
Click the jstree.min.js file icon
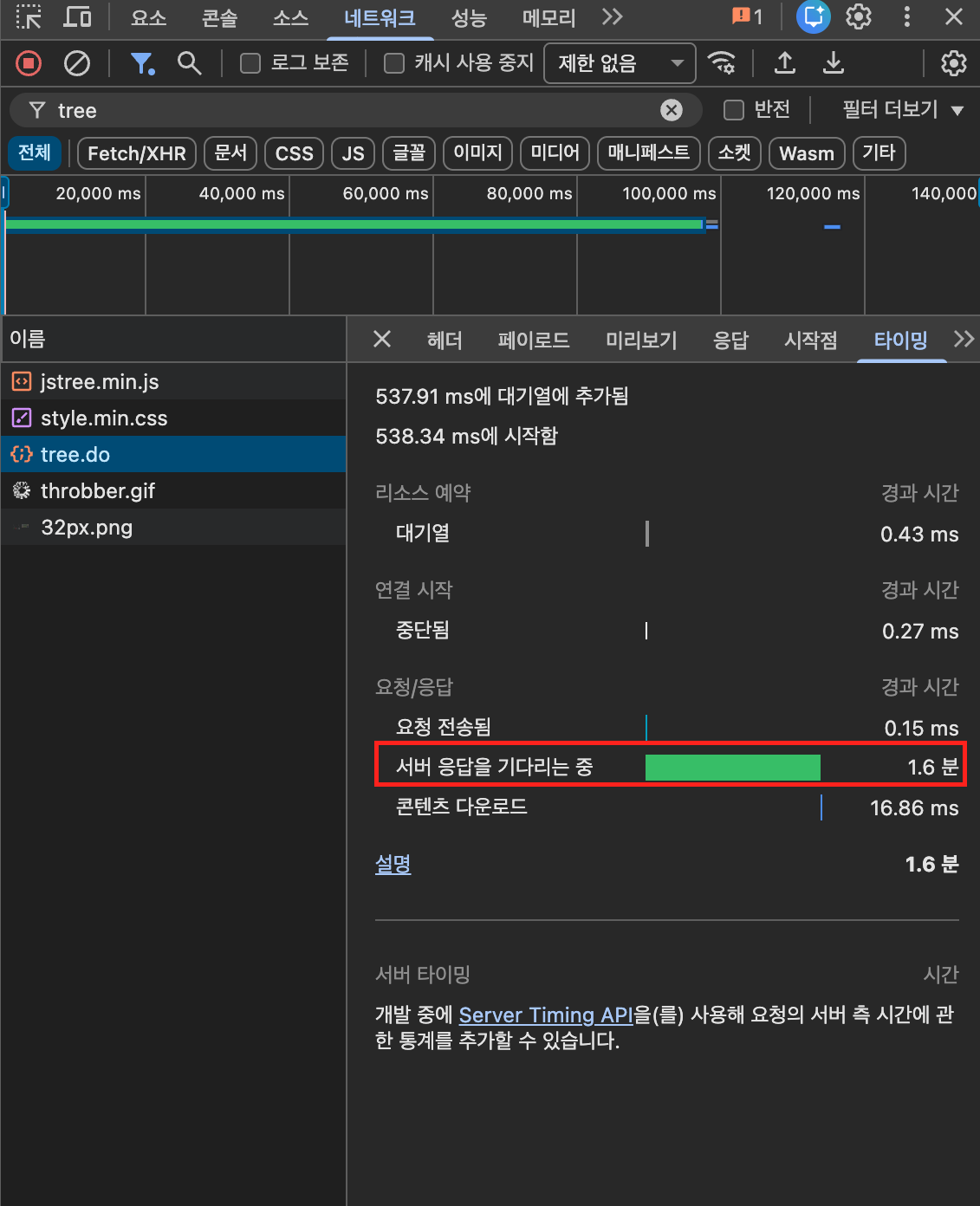pos(22,381)
